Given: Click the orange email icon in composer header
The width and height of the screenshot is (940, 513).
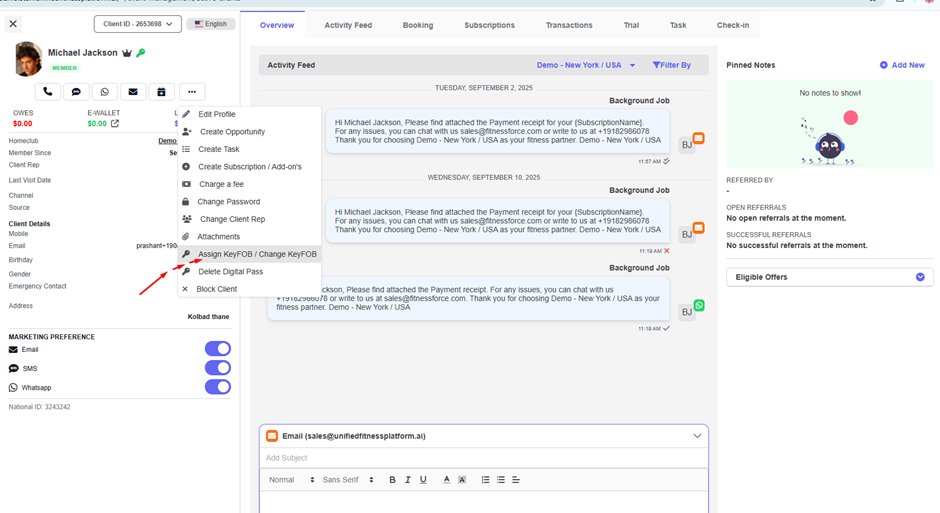Looking at the screenshot, I should pyautogui.click(x=272, y=436).
